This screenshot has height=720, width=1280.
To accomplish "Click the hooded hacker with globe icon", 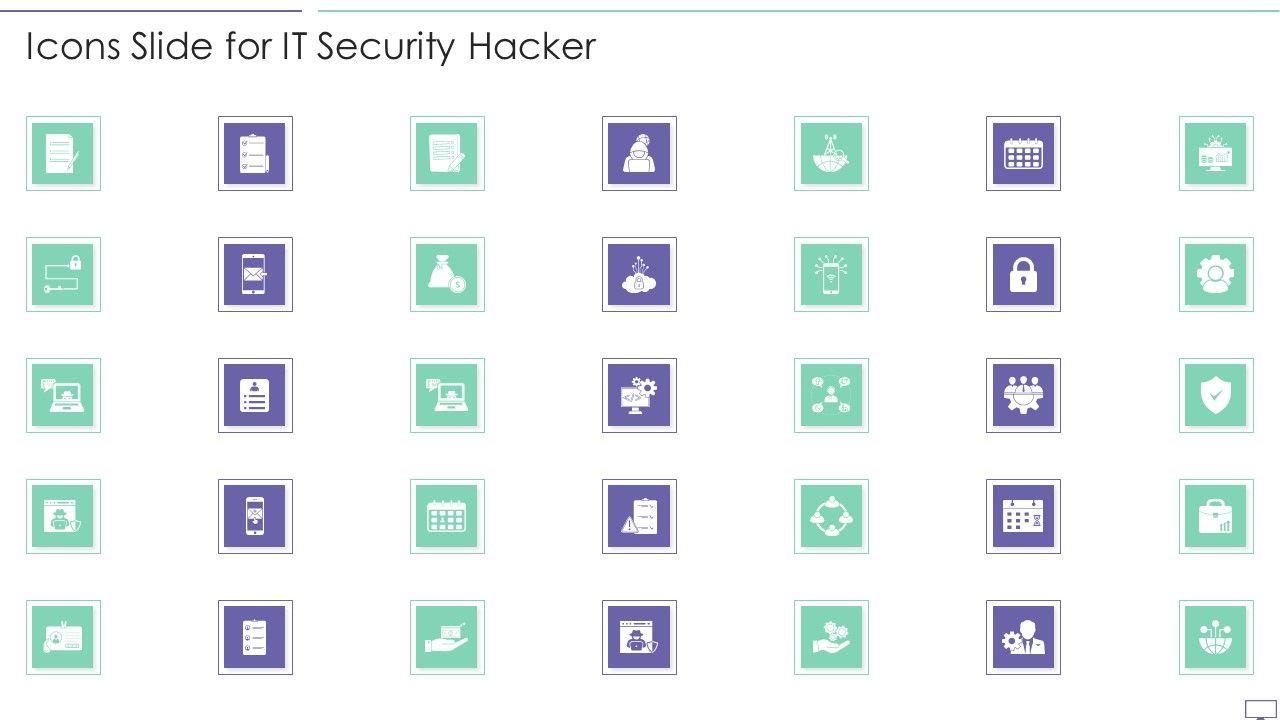I will pos(639,153).
